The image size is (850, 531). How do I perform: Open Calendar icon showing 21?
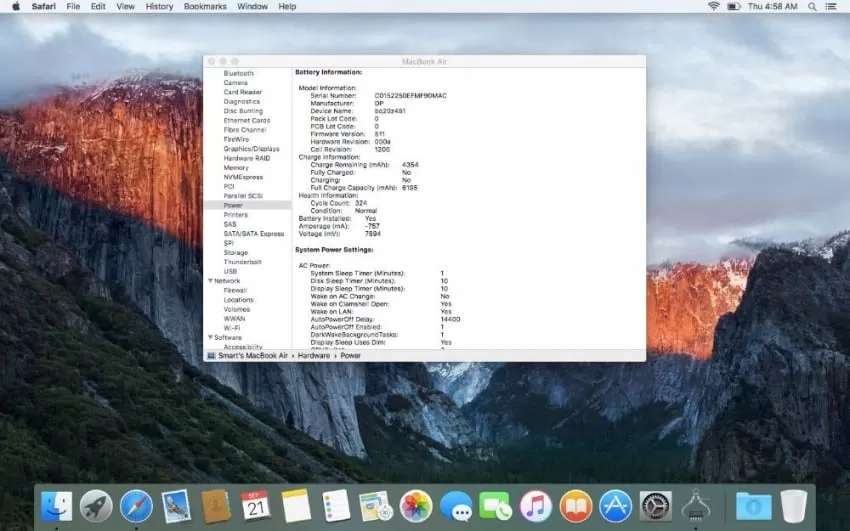coord(256,506)
